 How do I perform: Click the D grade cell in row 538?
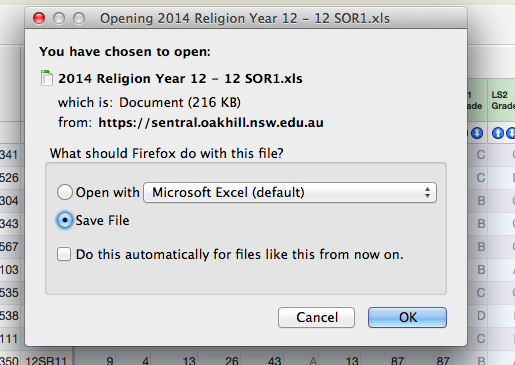(x=481, y=315)
